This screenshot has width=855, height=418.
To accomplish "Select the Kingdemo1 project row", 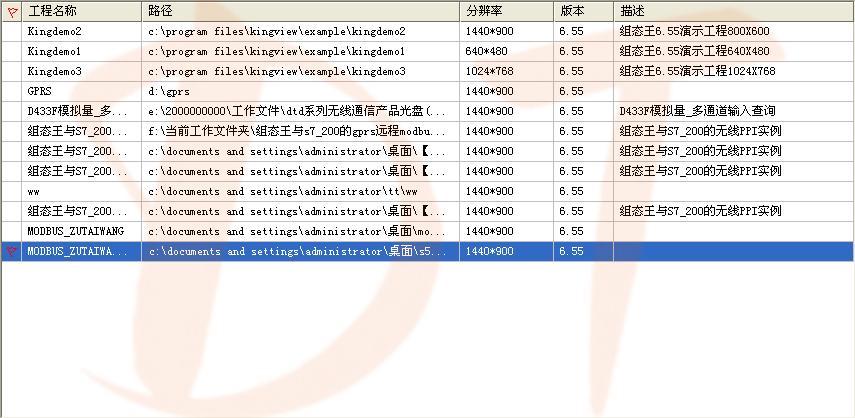I will point(428,51).
